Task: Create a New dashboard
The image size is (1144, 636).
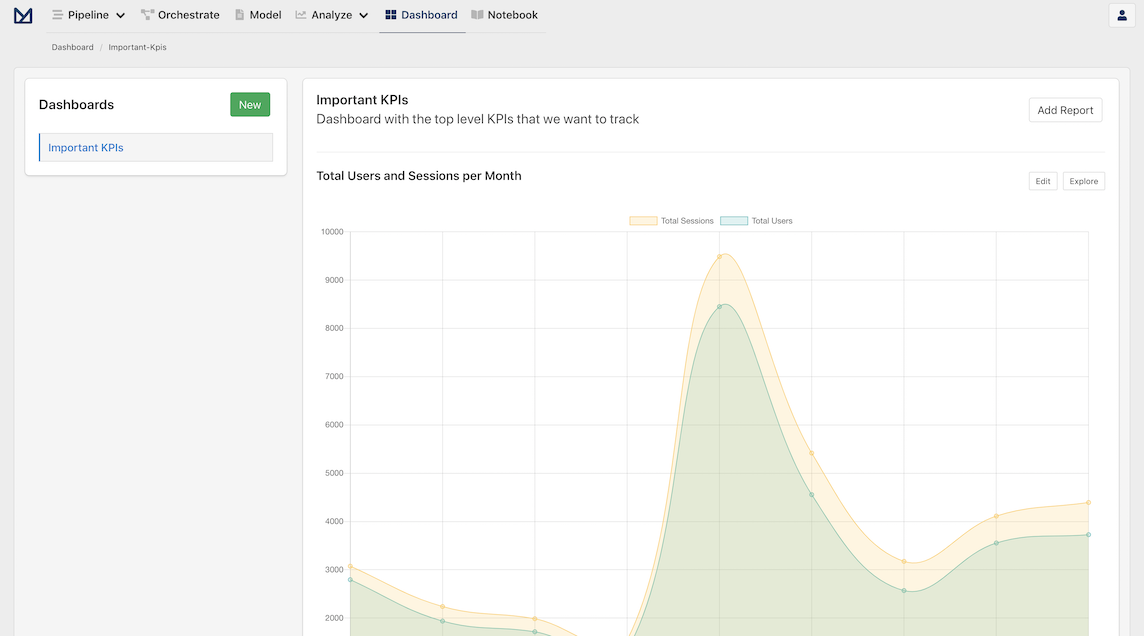Action: [x=250, y=104]
